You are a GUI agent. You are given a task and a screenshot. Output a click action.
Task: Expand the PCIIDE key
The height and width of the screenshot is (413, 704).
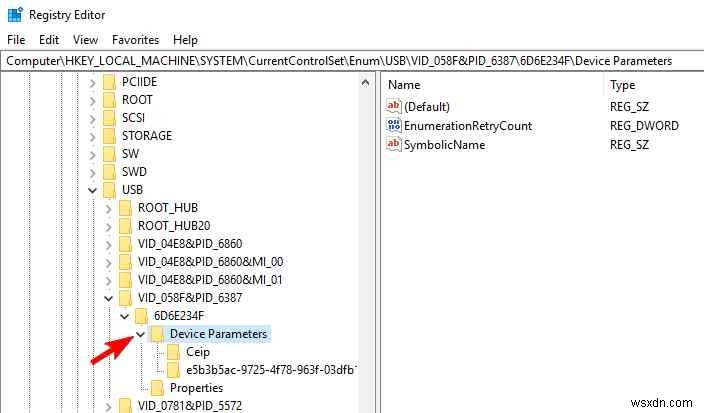pyautogui.click(x=92, y=83)
